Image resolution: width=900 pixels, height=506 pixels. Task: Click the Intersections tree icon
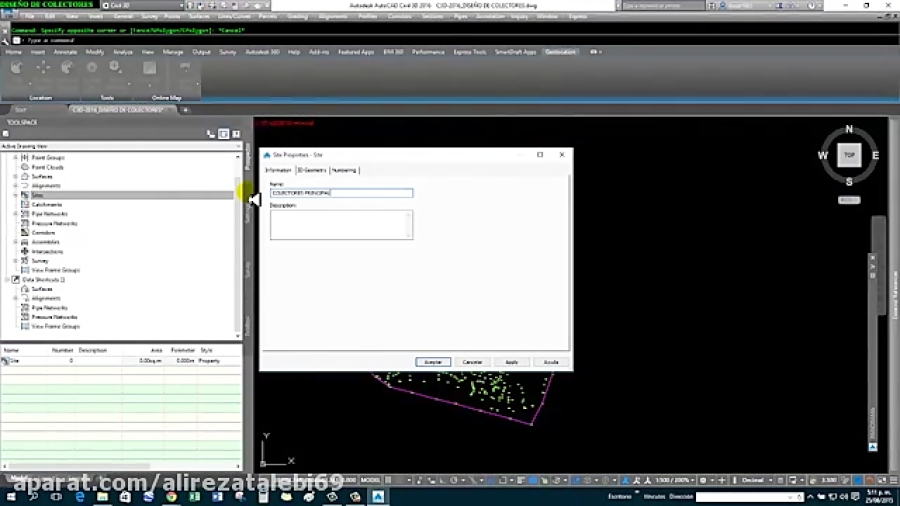pos(25,252)
